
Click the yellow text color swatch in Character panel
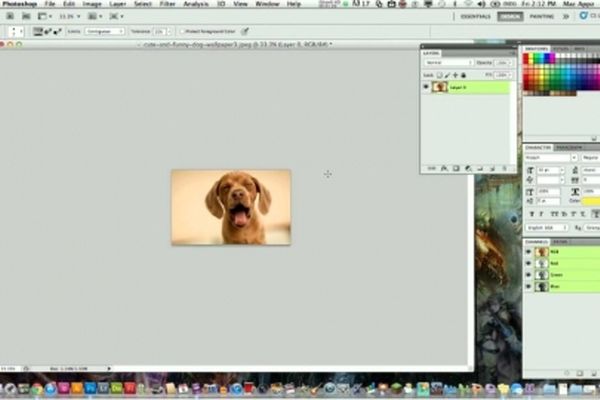587,201
